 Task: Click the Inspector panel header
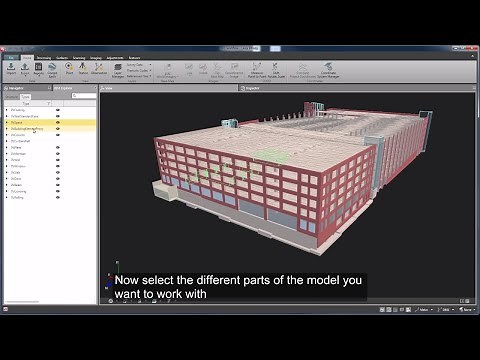coord(357,88)
